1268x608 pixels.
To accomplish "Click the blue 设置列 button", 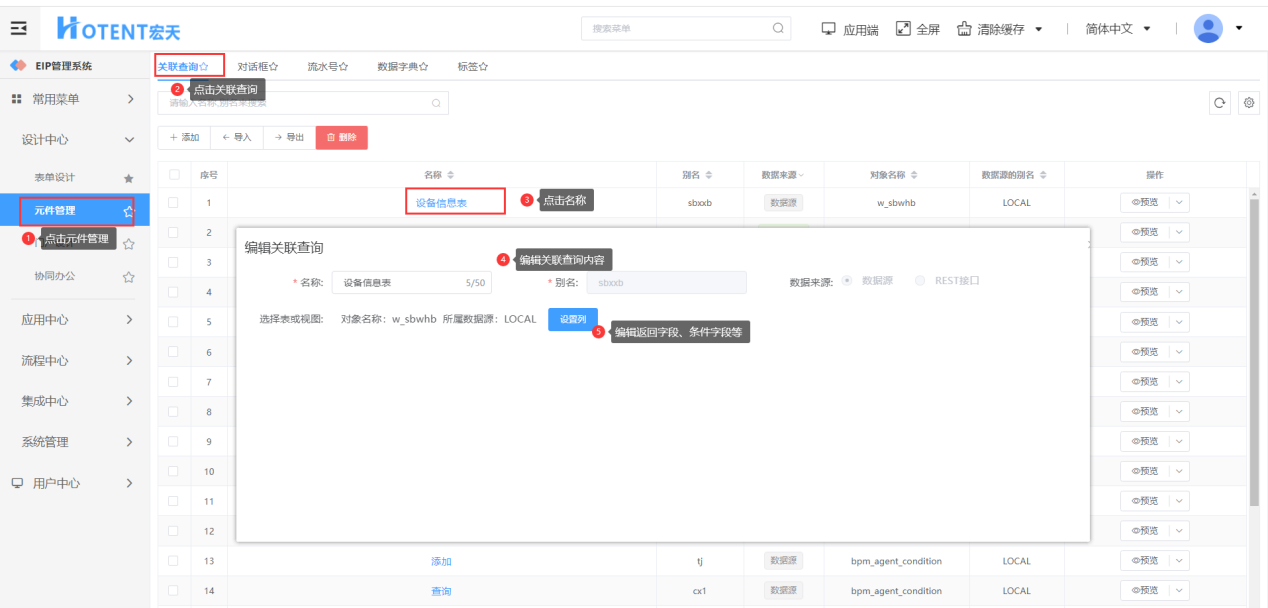I will (572, 319).
